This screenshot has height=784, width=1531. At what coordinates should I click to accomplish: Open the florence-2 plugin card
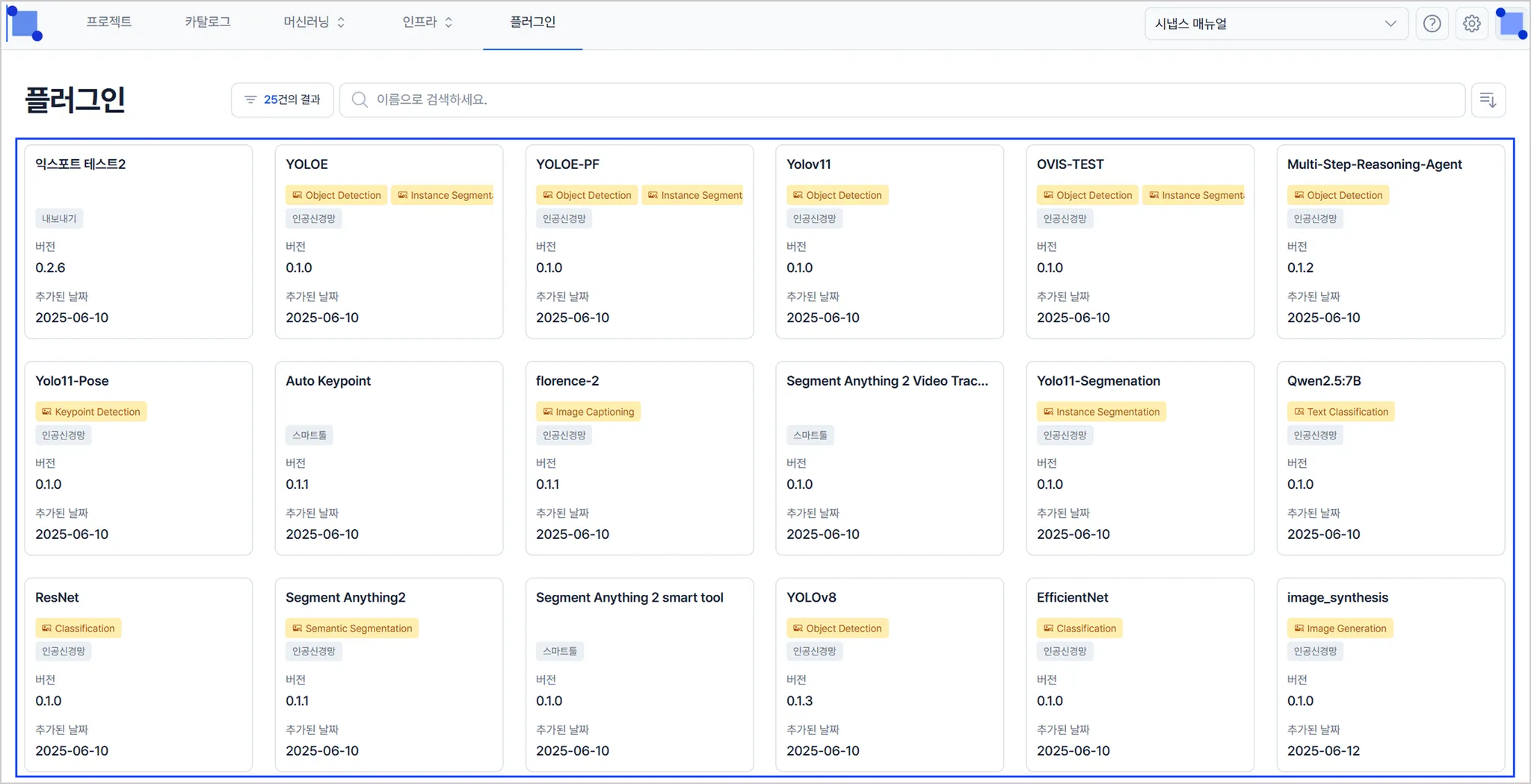(x=639, y=458)
